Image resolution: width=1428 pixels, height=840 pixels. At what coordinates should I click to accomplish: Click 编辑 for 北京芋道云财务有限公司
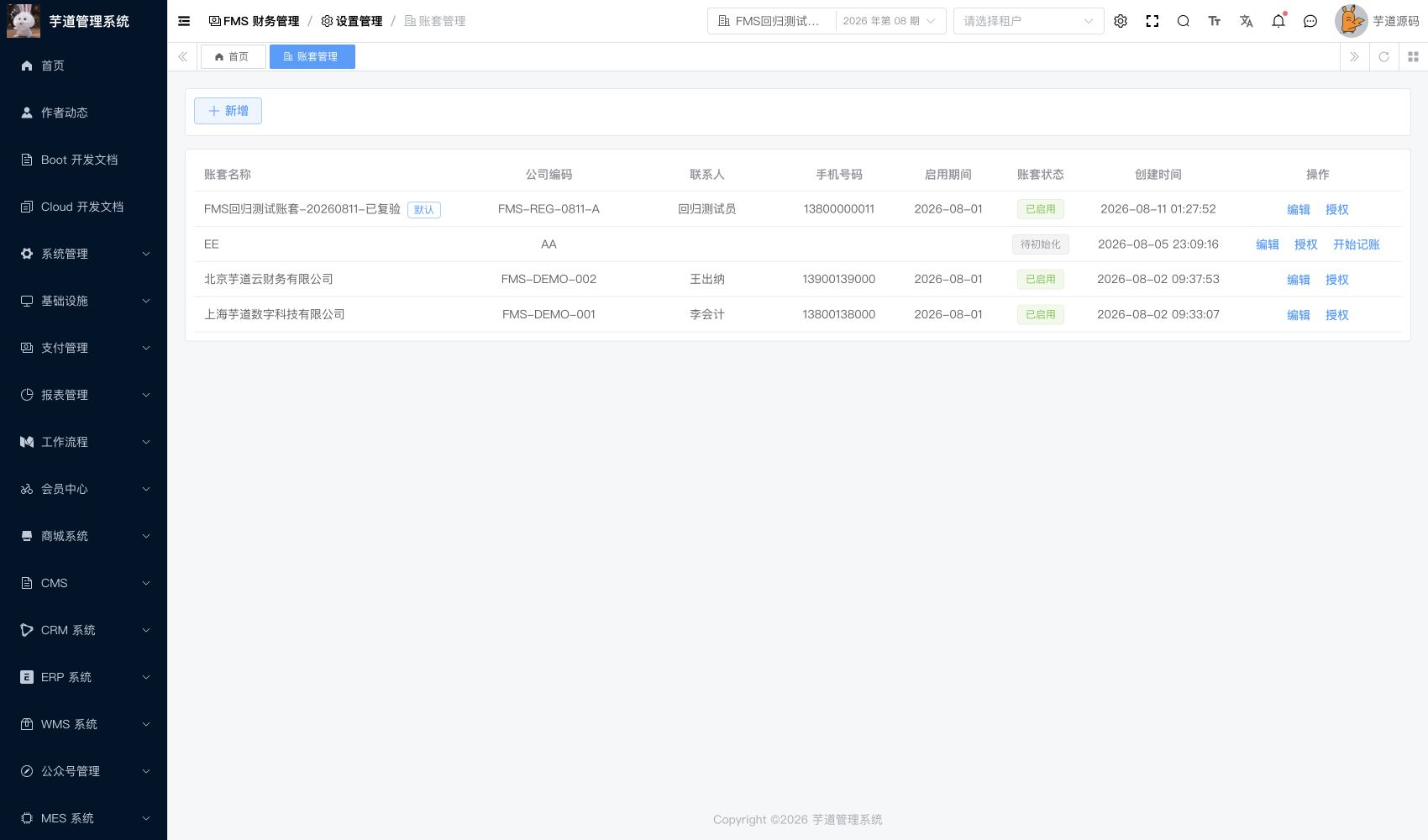click(x=1299, y=280)
